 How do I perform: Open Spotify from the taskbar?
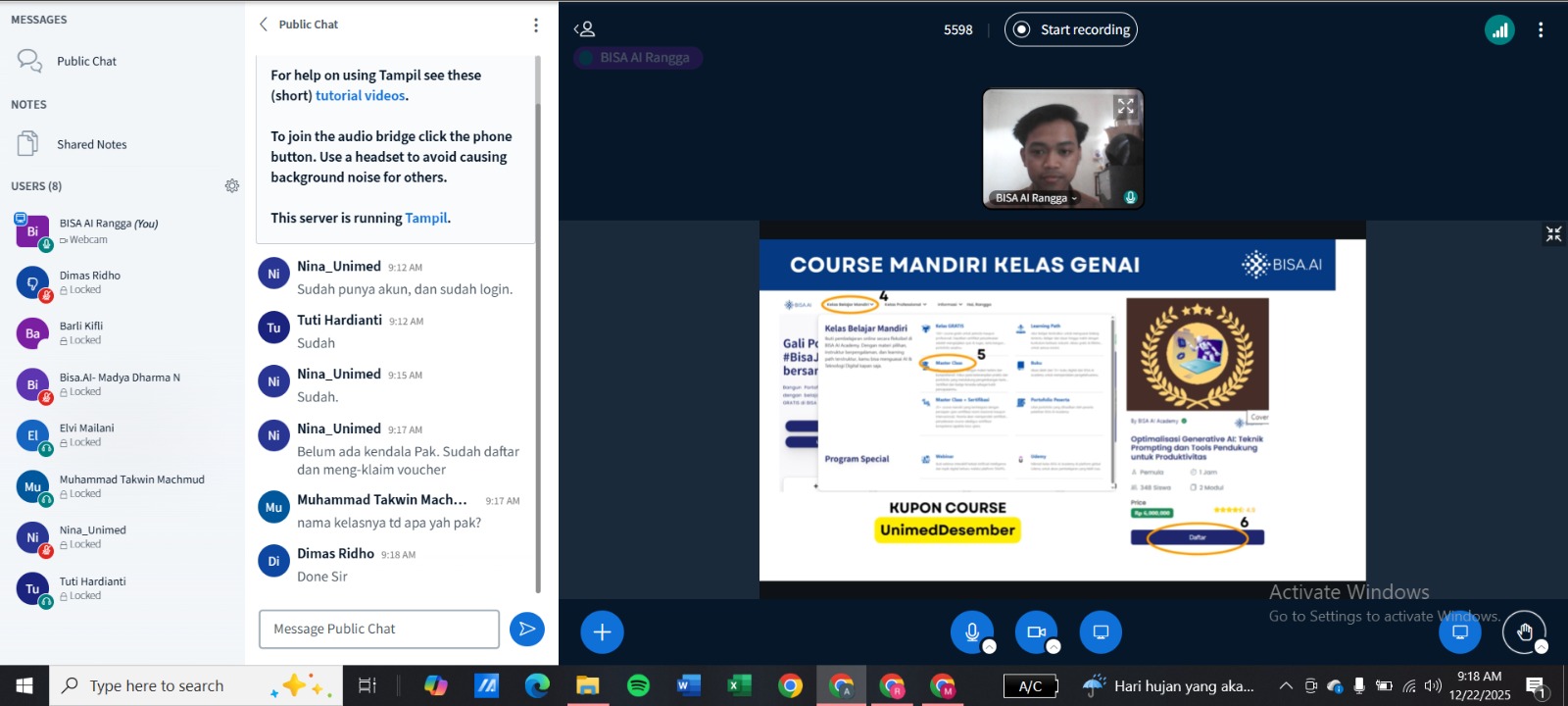[x=638, y=685]
